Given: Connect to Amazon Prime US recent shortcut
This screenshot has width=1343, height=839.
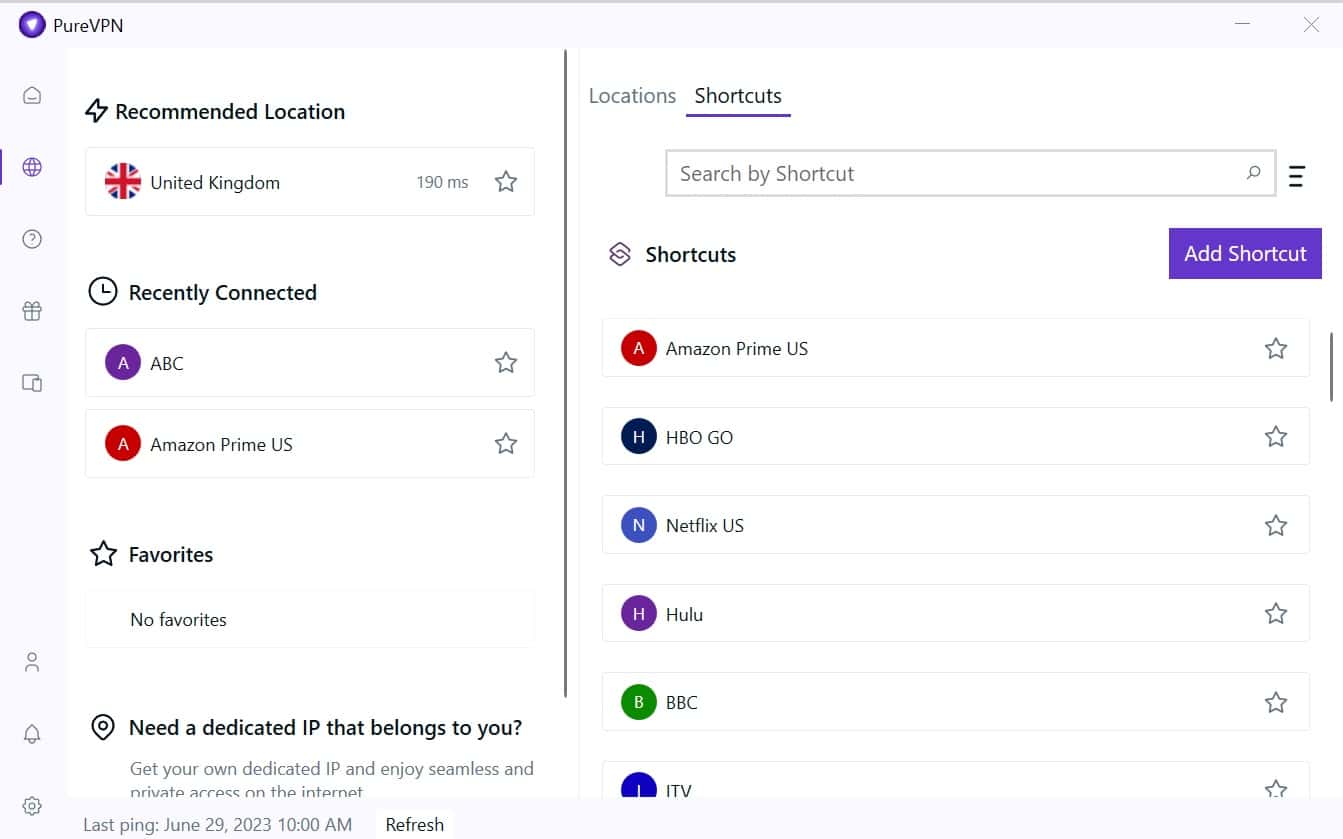Looking at the screenshot, I should (310, 444).
